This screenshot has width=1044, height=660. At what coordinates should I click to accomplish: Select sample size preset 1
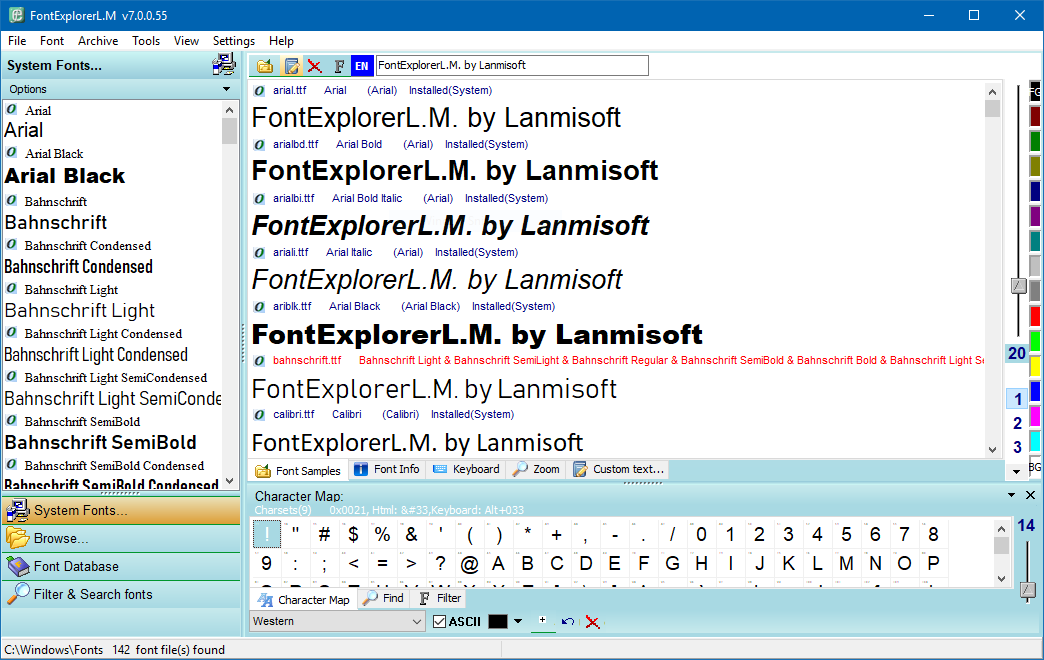(1017, 399)
